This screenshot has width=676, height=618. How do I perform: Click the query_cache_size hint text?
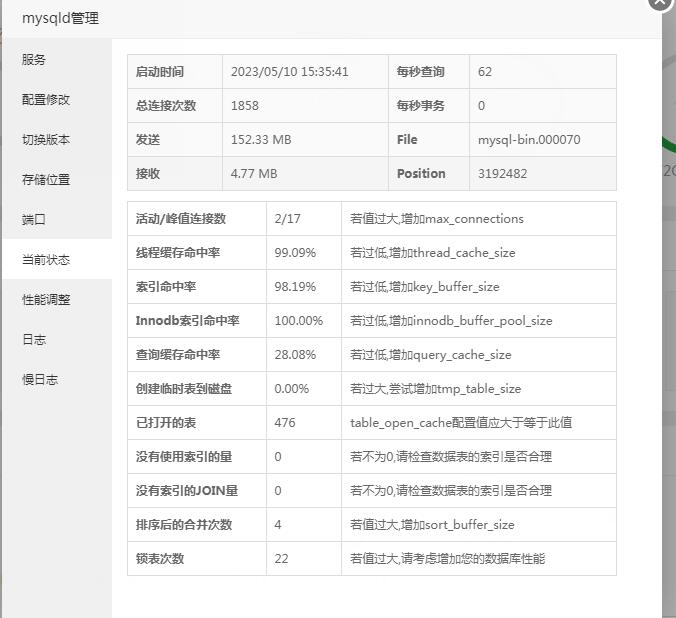pos(431,355)
